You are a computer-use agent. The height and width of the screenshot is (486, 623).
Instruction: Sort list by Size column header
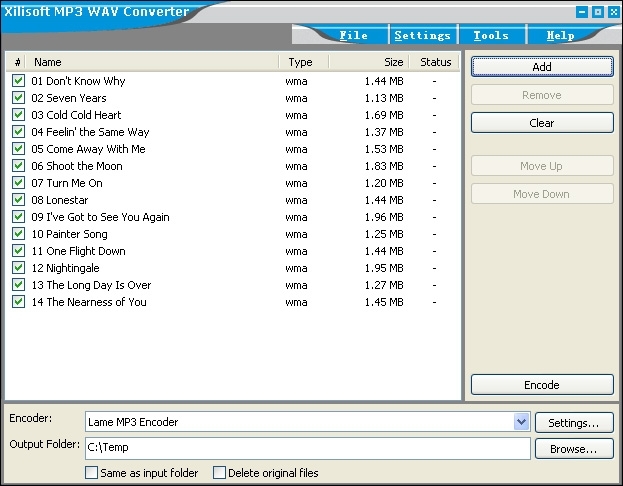(x=369, y=62)
